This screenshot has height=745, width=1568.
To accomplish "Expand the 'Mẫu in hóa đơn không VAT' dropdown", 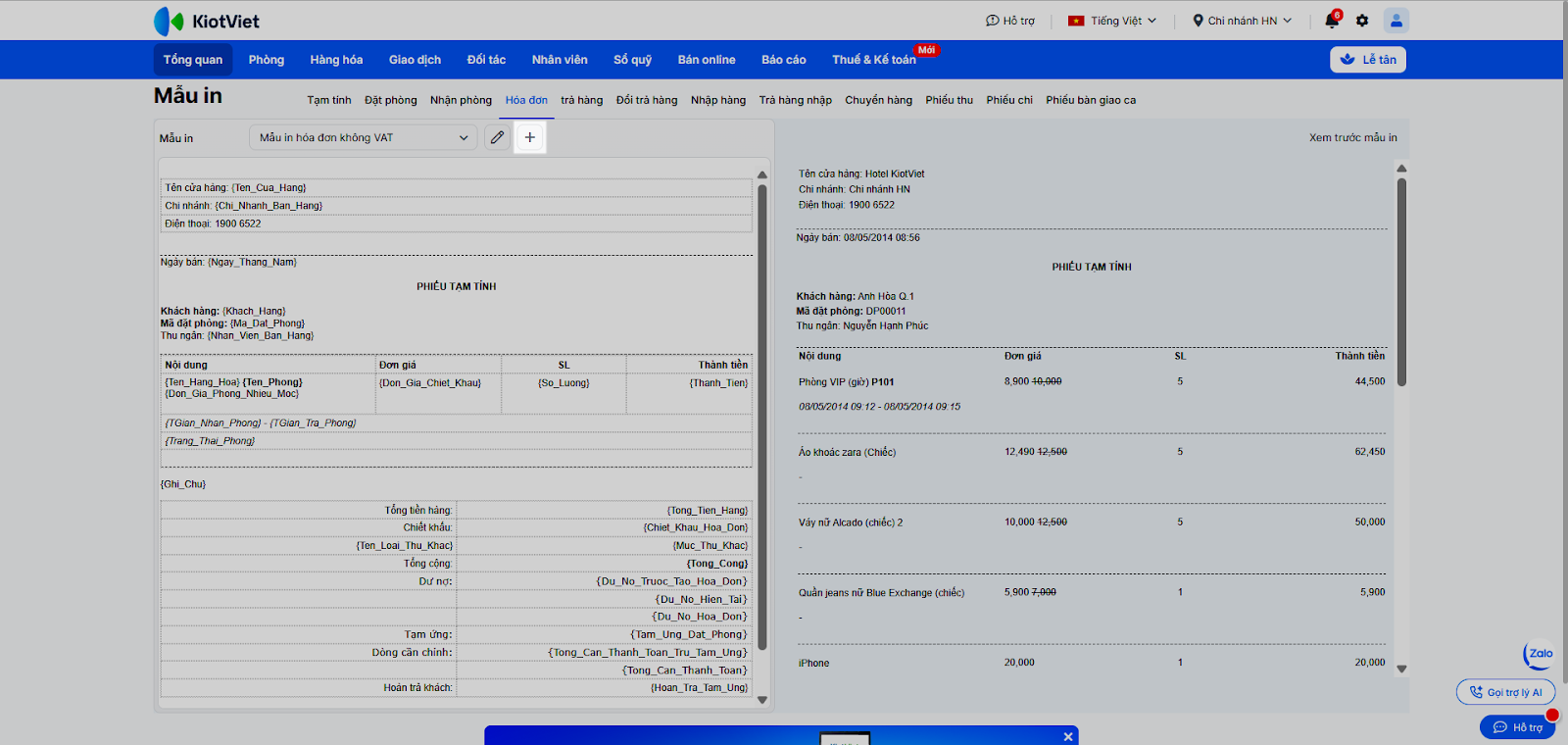I will pos(363,138).
